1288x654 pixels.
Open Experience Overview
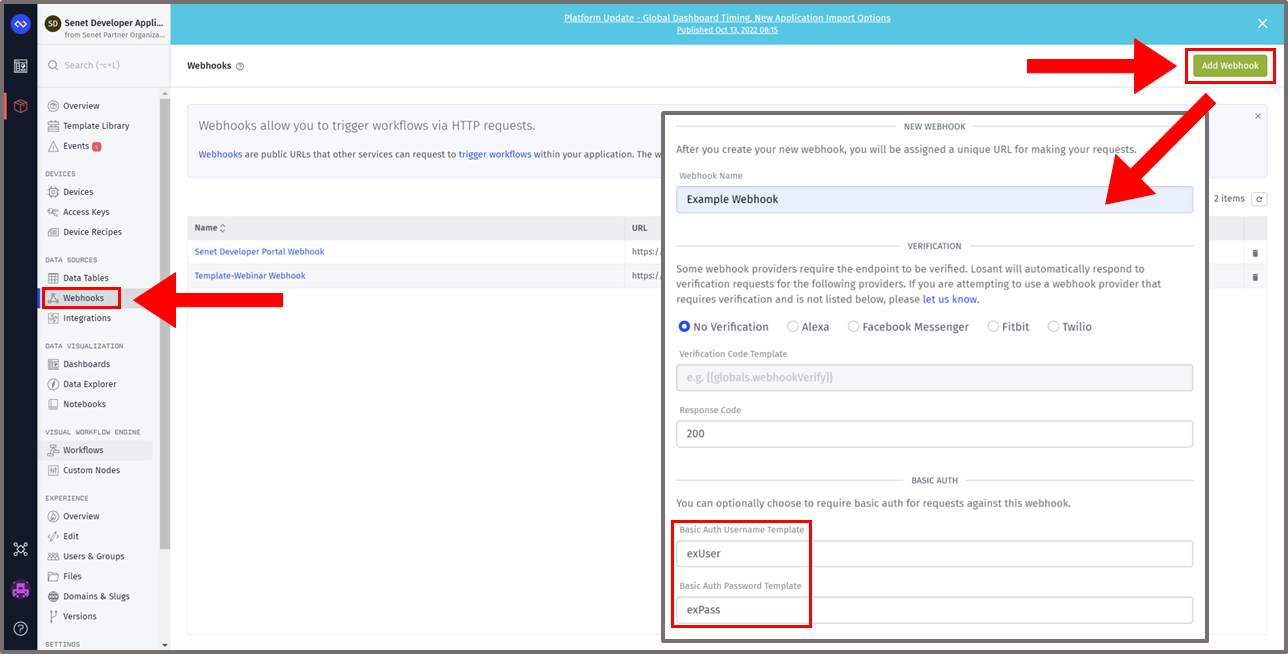pos(81,516)
